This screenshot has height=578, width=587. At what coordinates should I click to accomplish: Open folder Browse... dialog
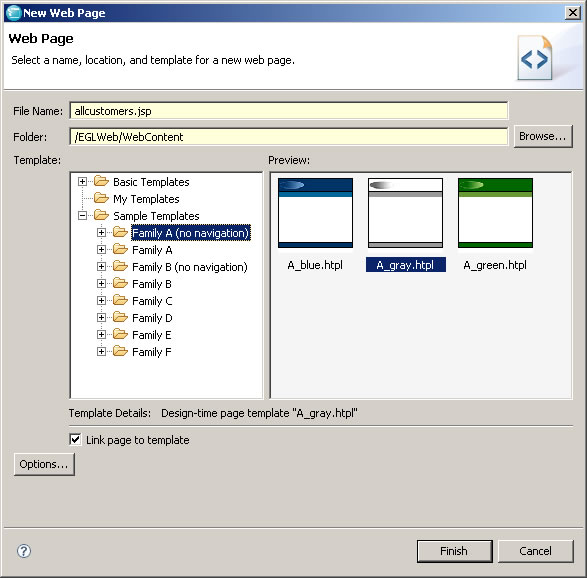pos(543,136)
